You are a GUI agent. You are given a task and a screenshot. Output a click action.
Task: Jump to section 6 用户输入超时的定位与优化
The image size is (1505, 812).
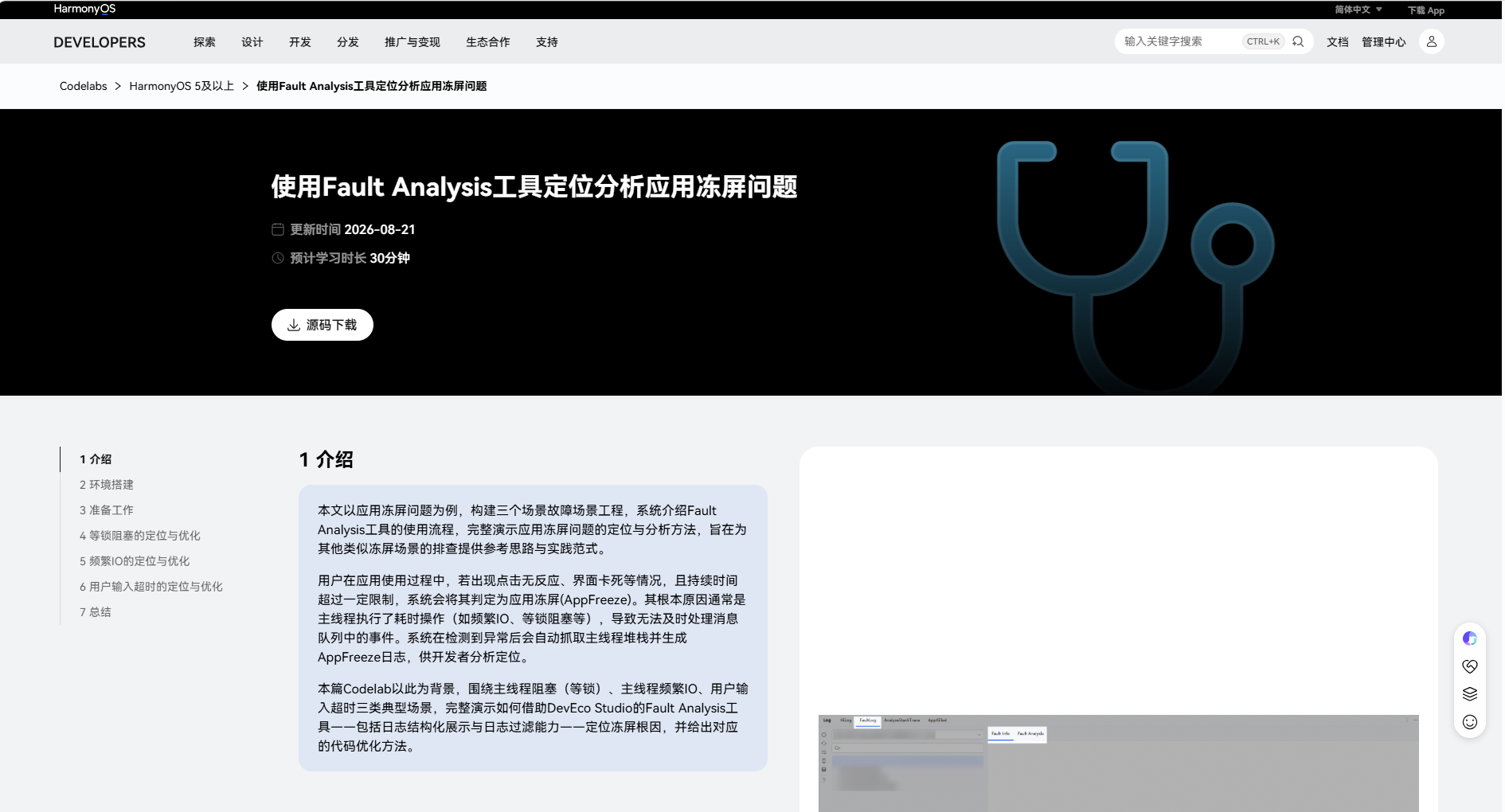(151, 587)
